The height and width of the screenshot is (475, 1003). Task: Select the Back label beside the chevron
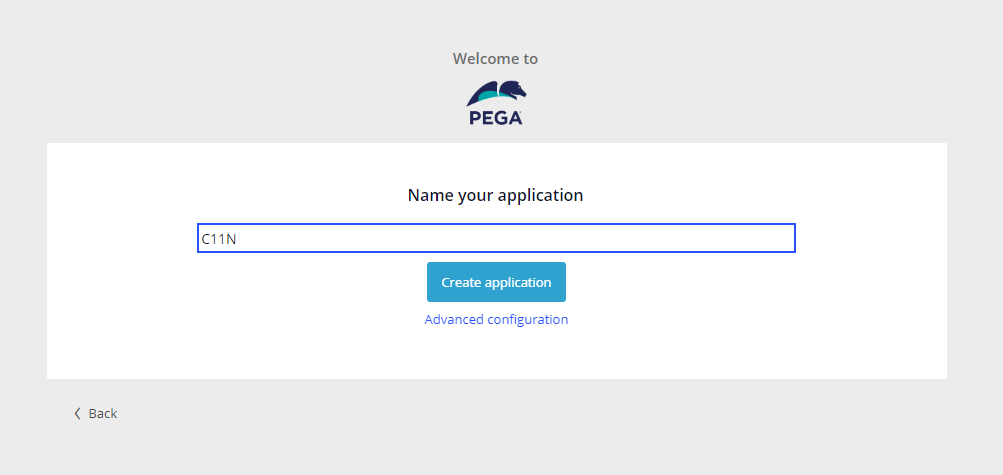[103, 413]
